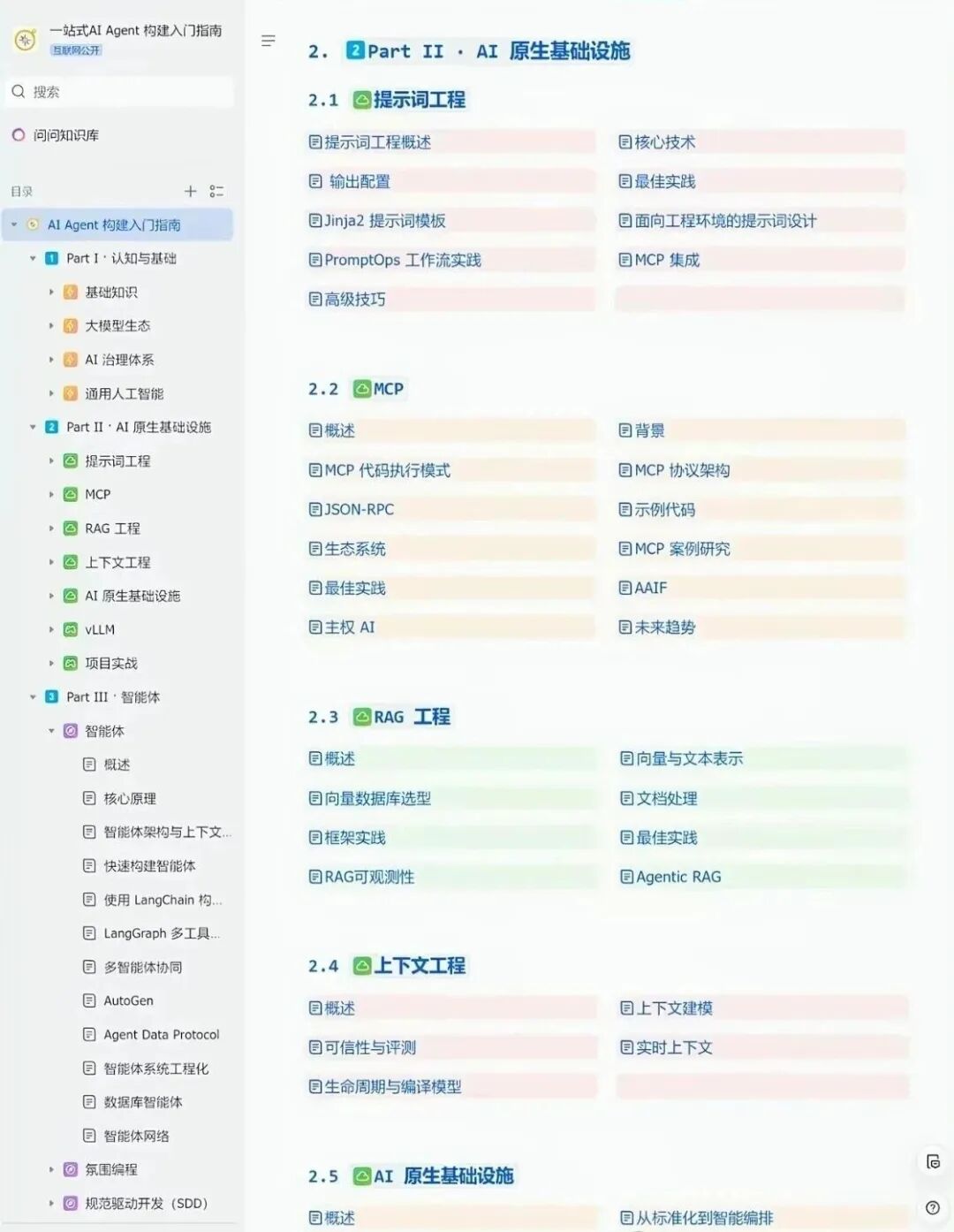Open JSON-RPC page link

click(359, 509)
